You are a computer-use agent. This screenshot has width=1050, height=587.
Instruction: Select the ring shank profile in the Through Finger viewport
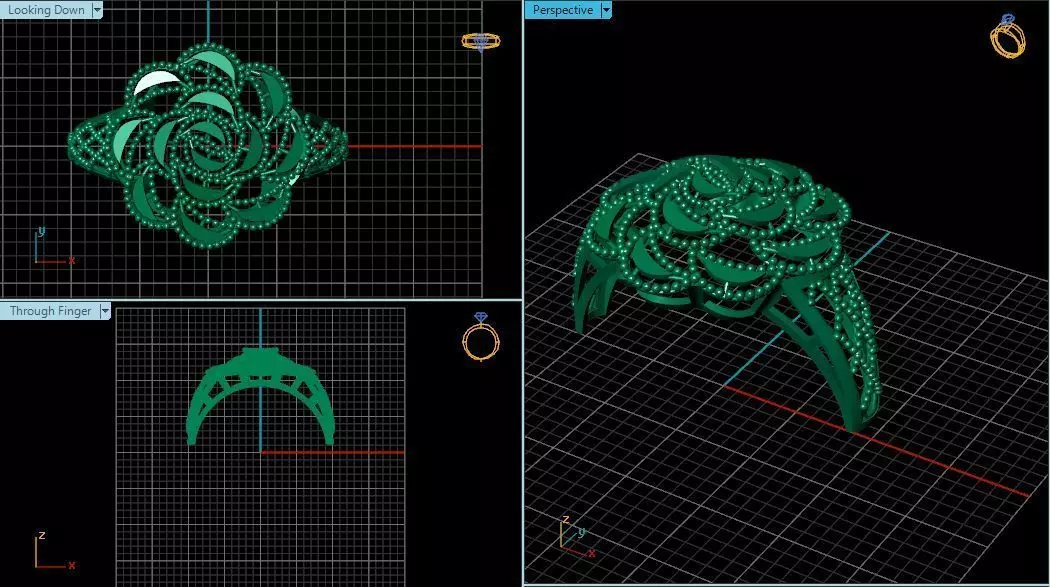click(260, 396)
